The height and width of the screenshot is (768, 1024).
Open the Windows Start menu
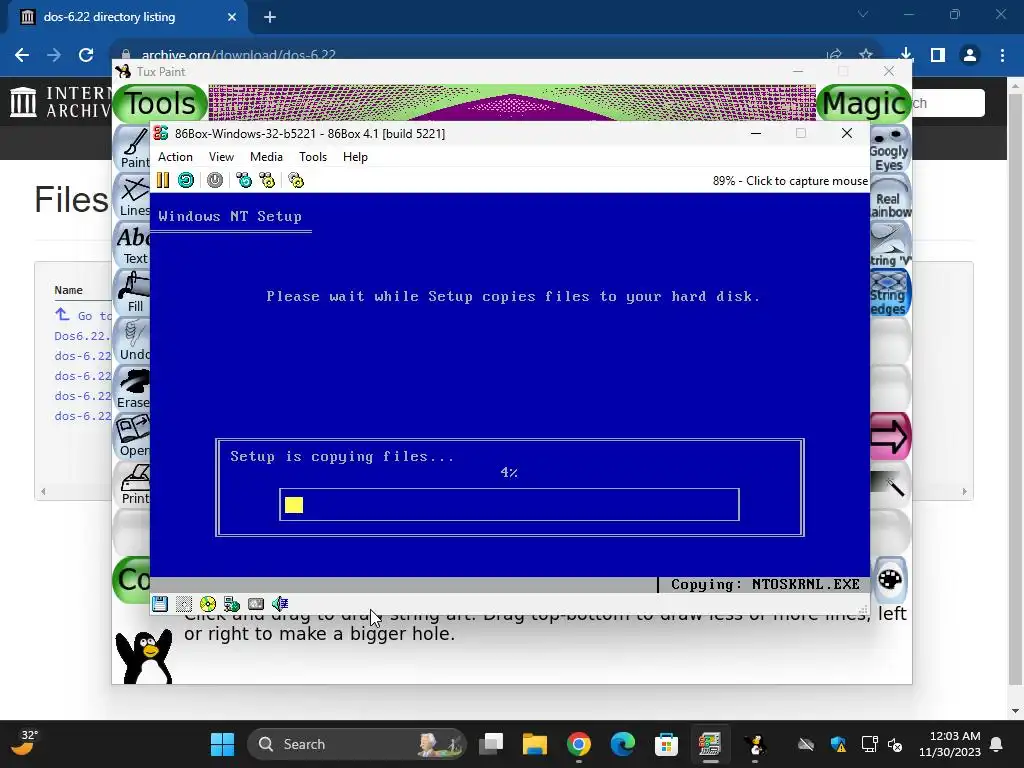[x=222, y=744]
